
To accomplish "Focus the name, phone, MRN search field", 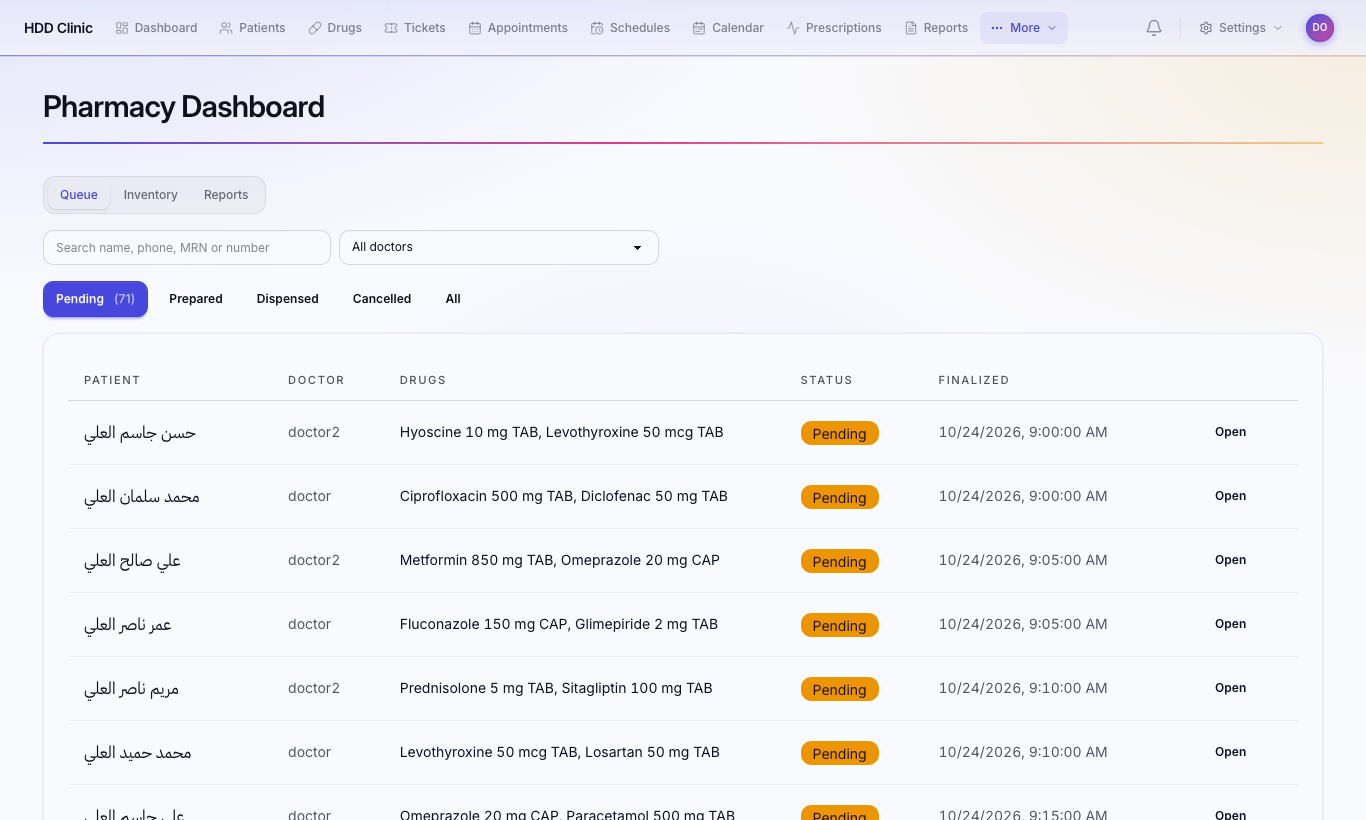I will coord(187,247).
